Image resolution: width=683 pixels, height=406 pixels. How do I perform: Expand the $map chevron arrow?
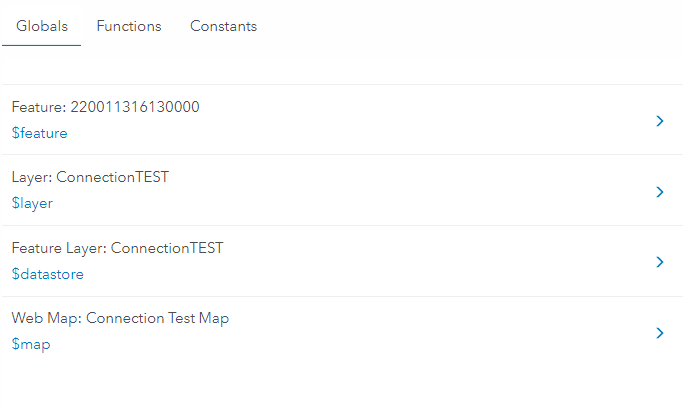659,333
